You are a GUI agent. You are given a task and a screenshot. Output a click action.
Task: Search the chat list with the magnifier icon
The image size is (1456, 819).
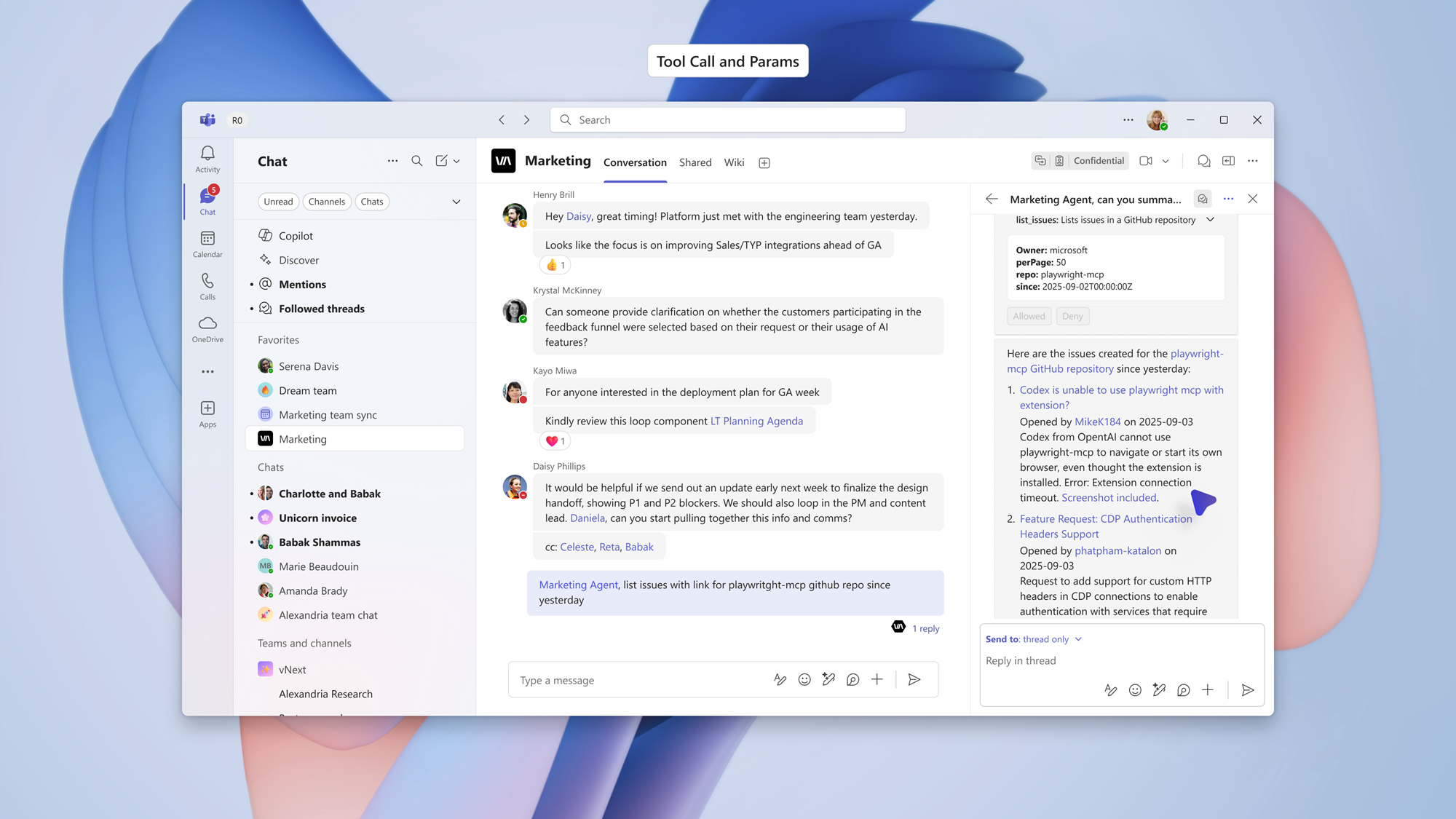(x=416, y=161)
